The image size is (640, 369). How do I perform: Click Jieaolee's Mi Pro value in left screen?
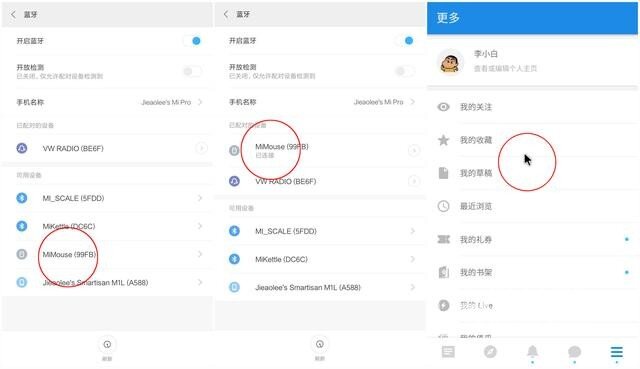click(x=166, y=102)
